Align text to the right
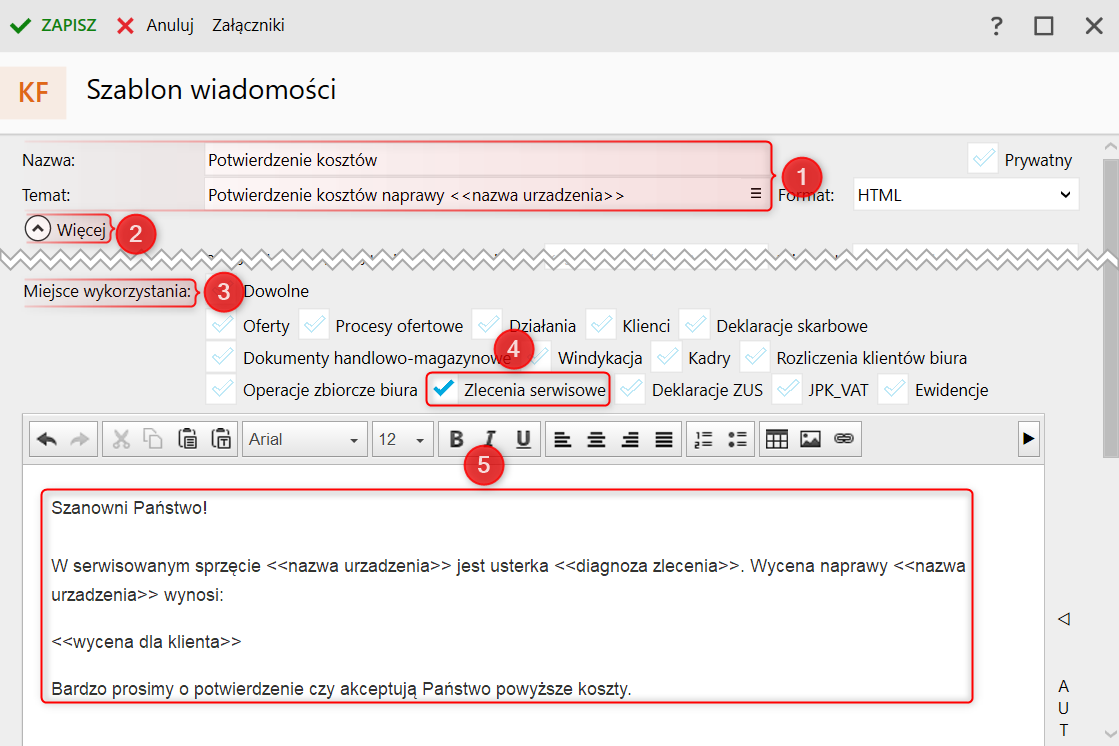1119x746 pixels. point(630,439)
